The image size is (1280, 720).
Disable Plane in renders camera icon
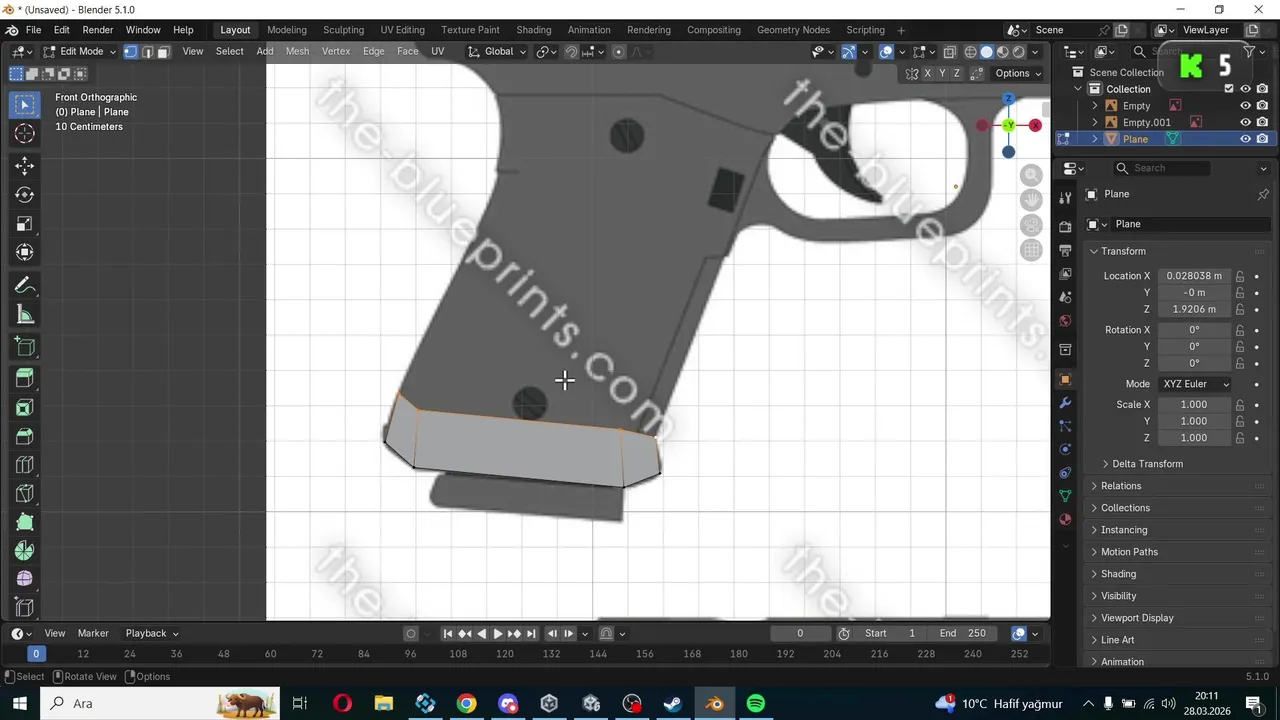click(x=1263, y=139)
